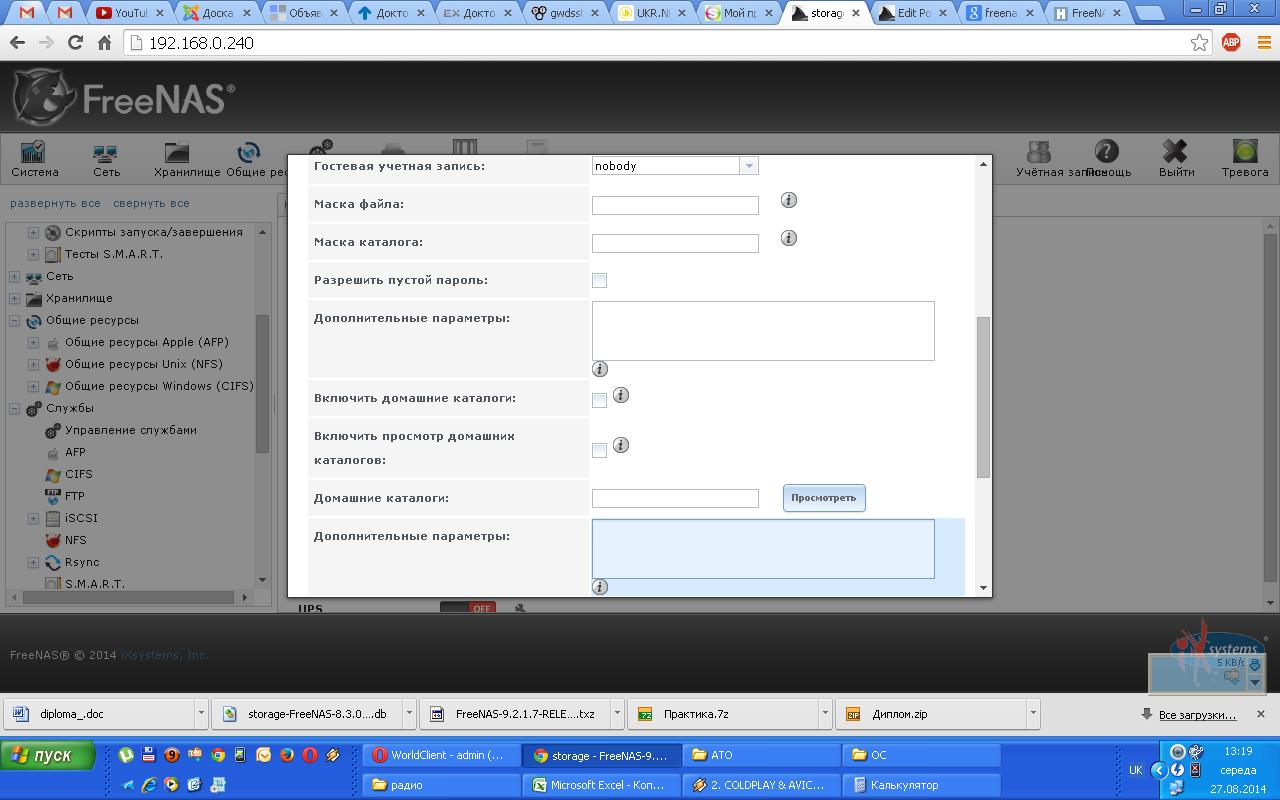Expand Общие ресурсы Apple (AFP) node
The image size is (1280, 800).
(33, 342)
